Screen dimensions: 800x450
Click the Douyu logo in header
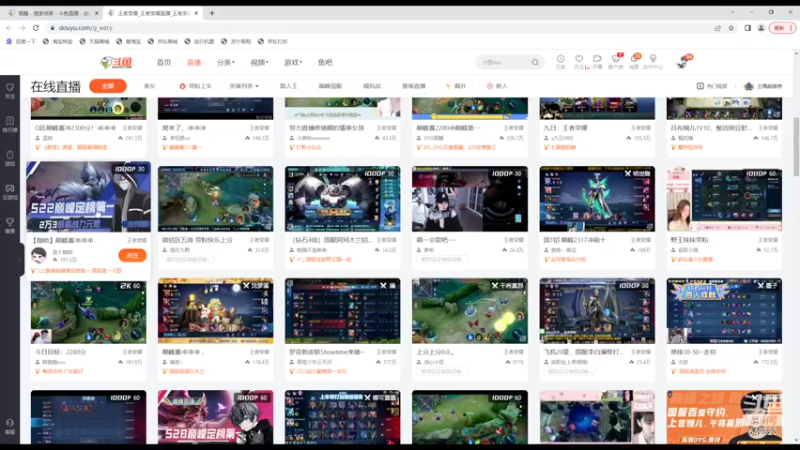[116, 62]
